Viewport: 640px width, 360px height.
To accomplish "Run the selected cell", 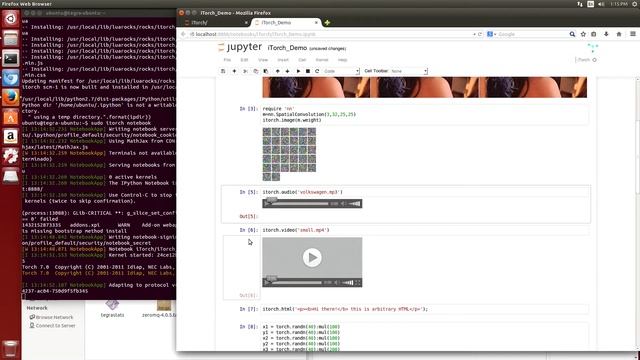I will (298, 71).
